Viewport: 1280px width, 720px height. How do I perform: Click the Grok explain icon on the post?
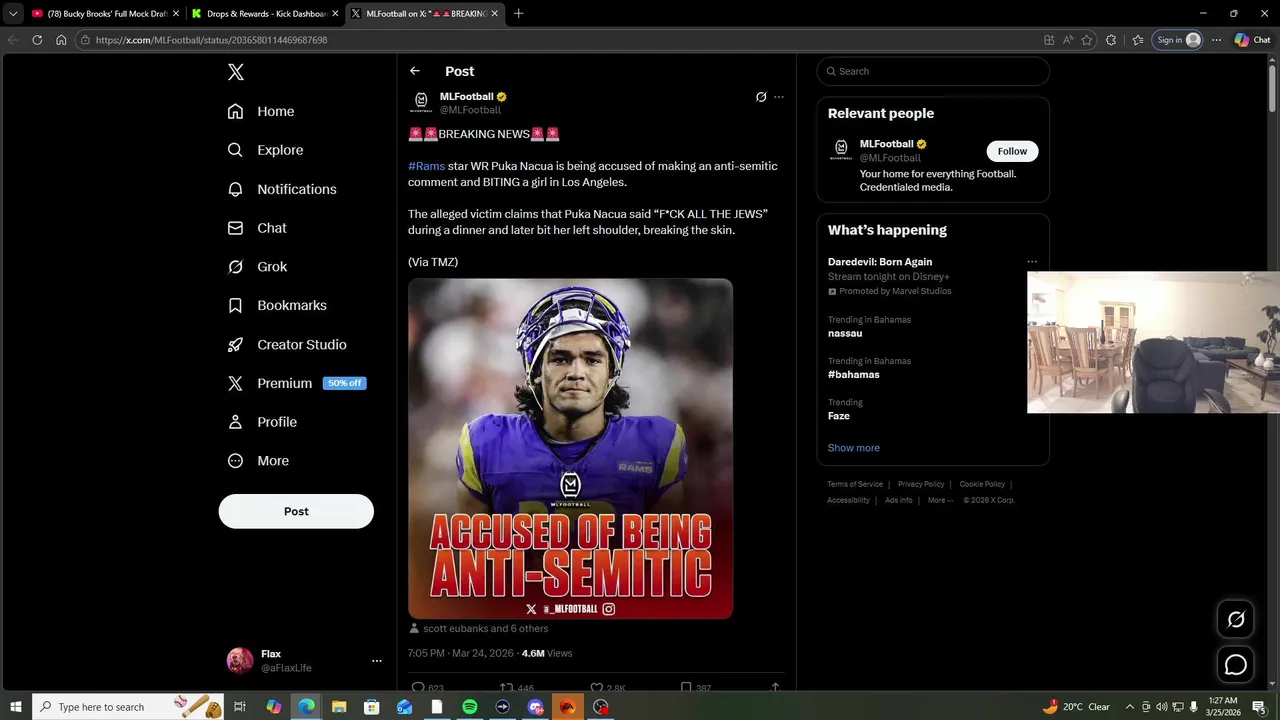tap(761, 97)
